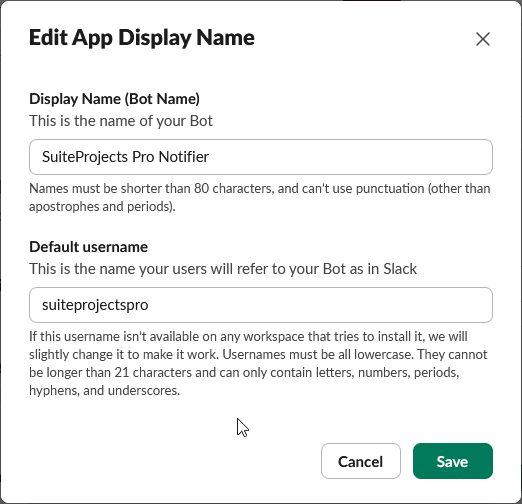Click the 'Names must be shorter than 80 characters' hint
This screenshot has width=522, height=504.
pos(151,189)
